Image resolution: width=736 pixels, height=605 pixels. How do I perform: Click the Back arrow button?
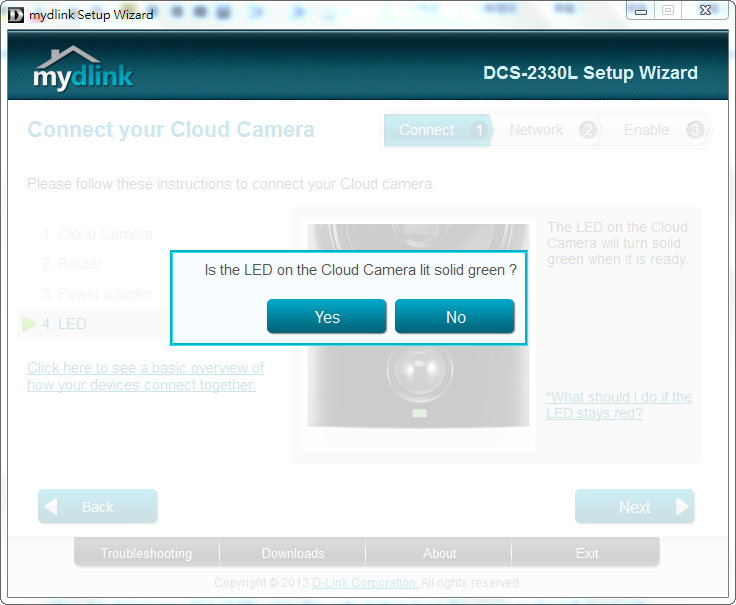[97, 507]
